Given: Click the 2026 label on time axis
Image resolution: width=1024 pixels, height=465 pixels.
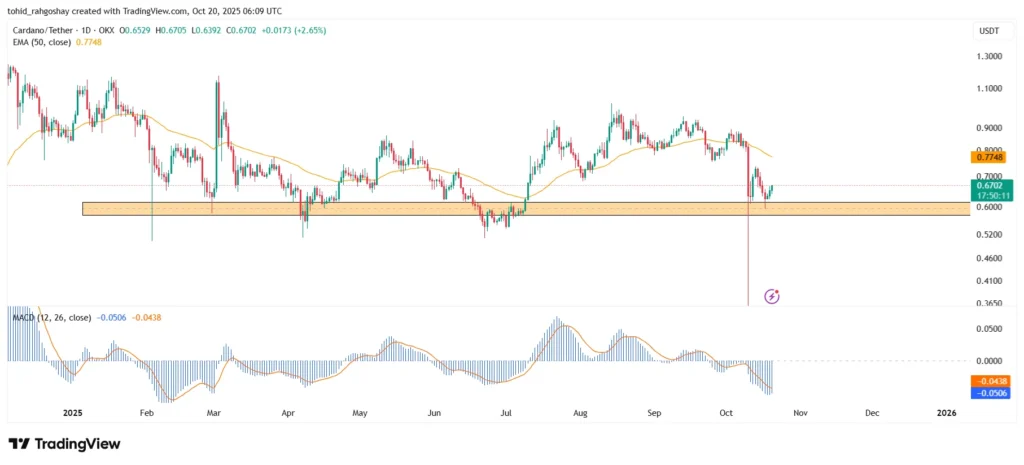Looking at the screenshot, I should (945, 412).
